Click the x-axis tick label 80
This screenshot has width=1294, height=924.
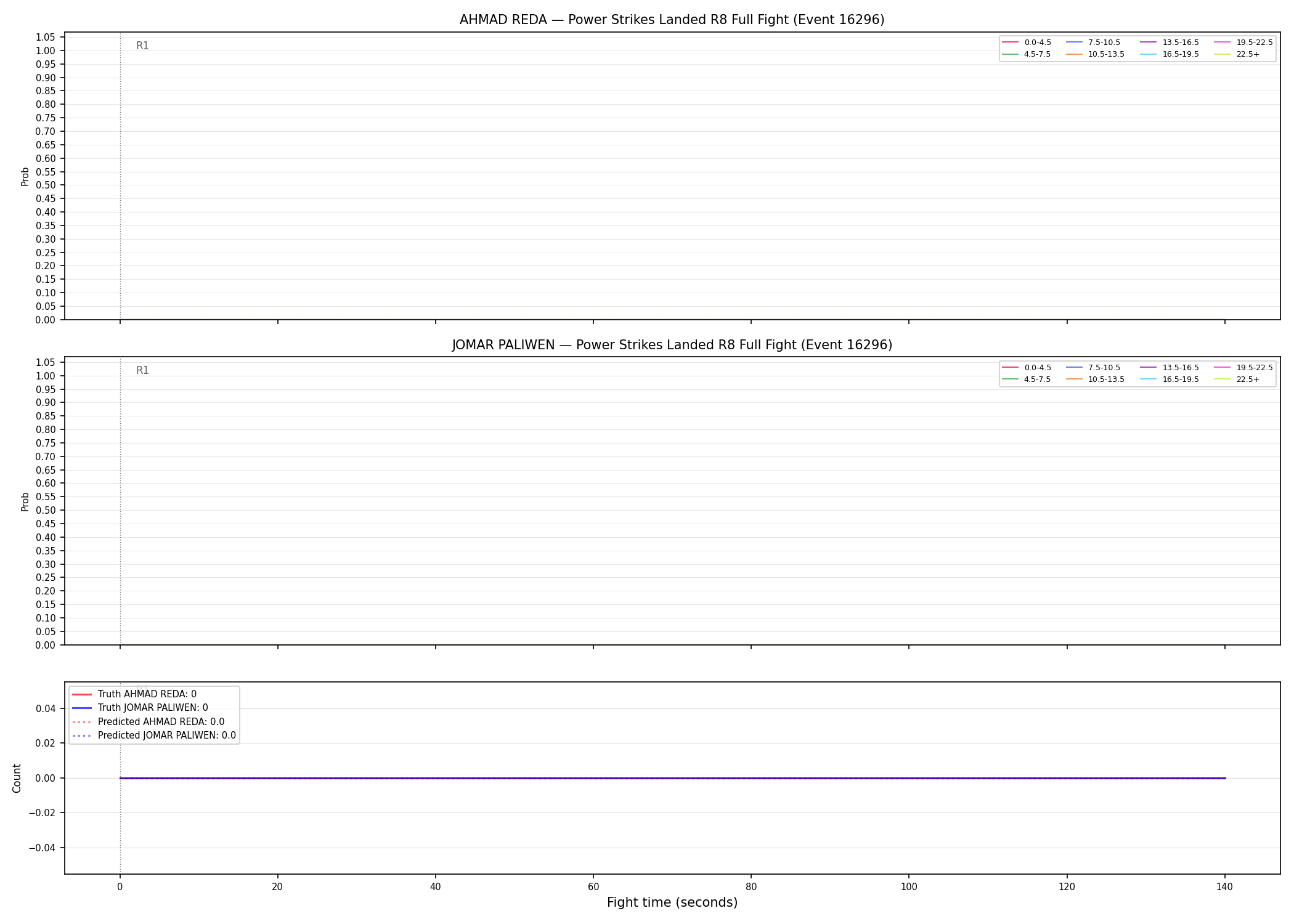[x=751, y=887]
